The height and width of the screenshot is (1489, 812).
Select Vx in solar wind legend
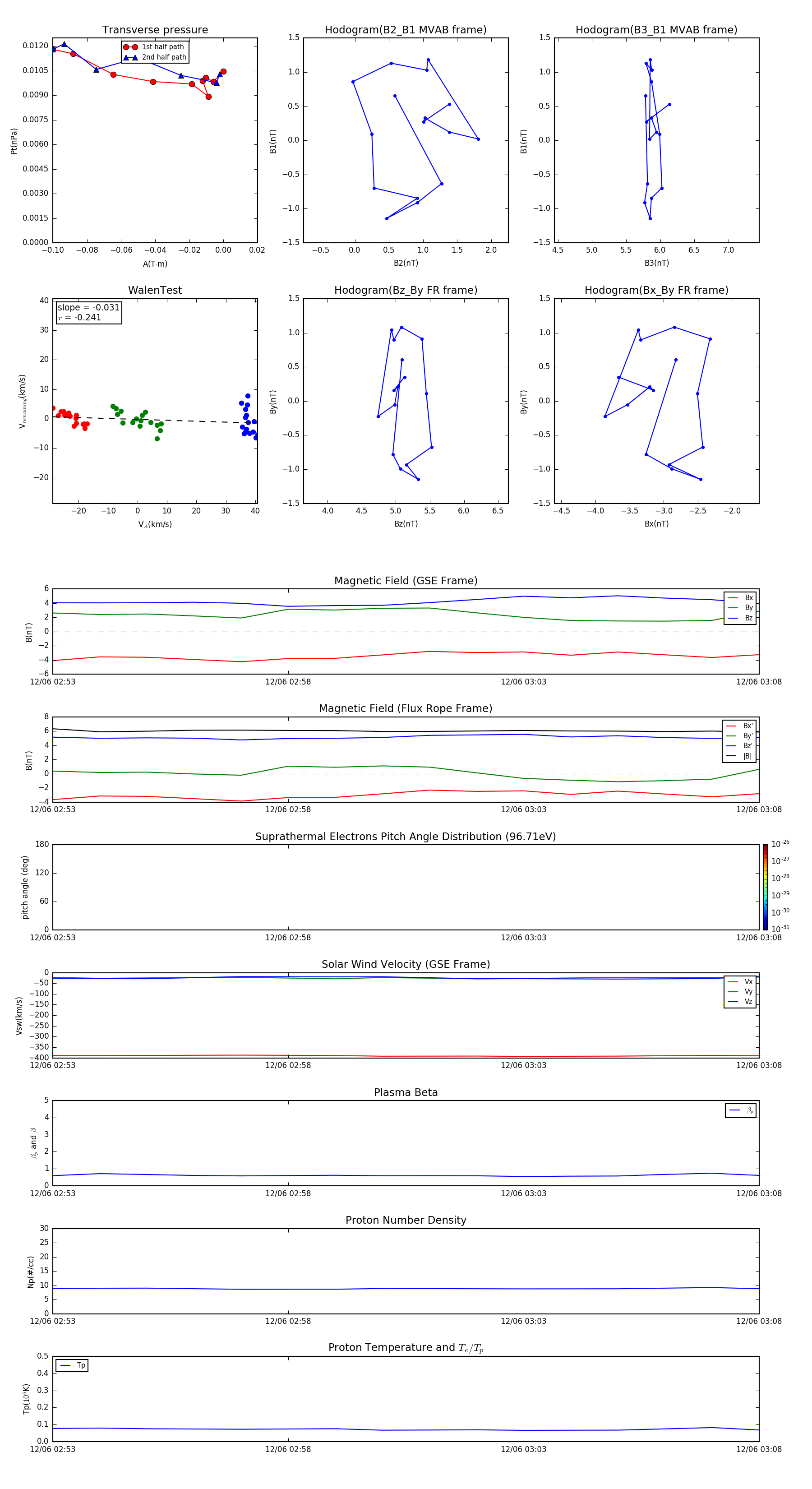(740, 981)
